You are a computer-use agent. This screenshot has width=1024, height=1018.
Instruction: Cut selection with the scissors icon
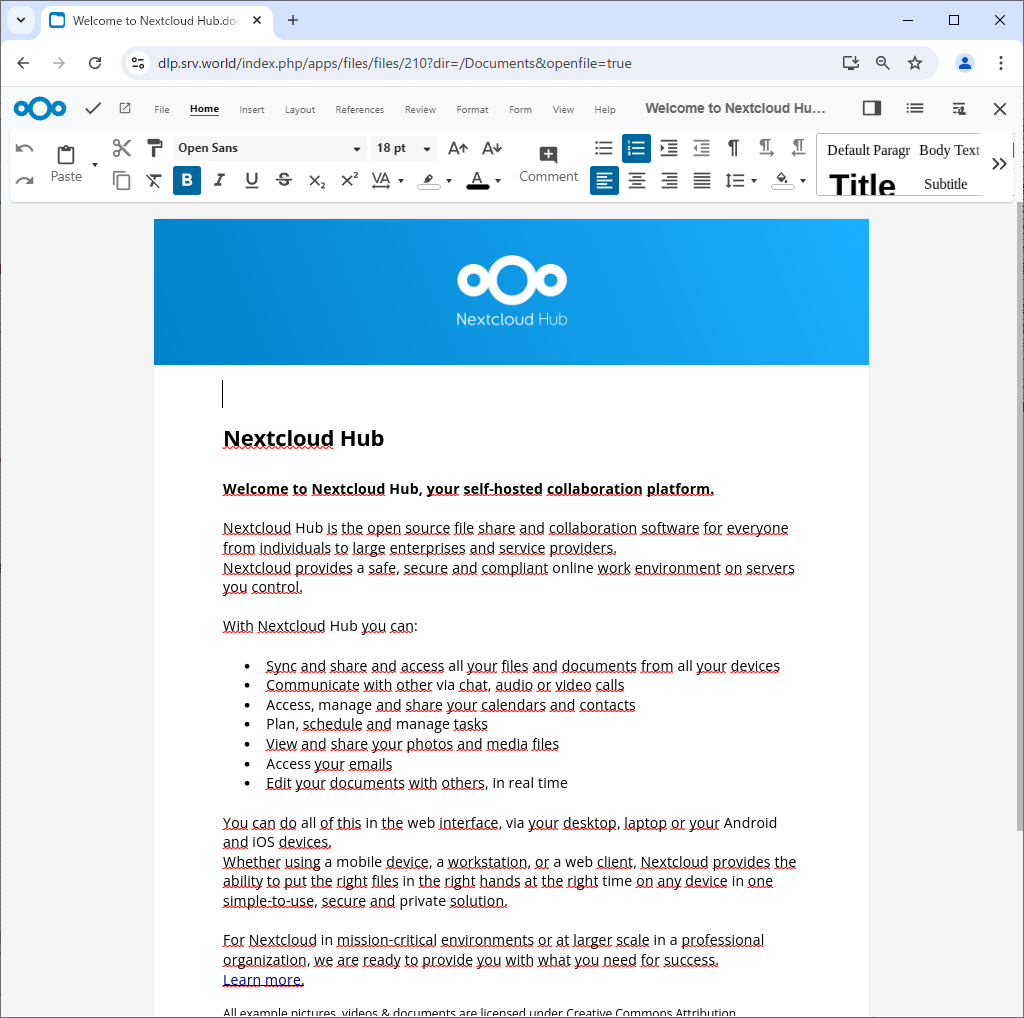(x=121, y=148)
